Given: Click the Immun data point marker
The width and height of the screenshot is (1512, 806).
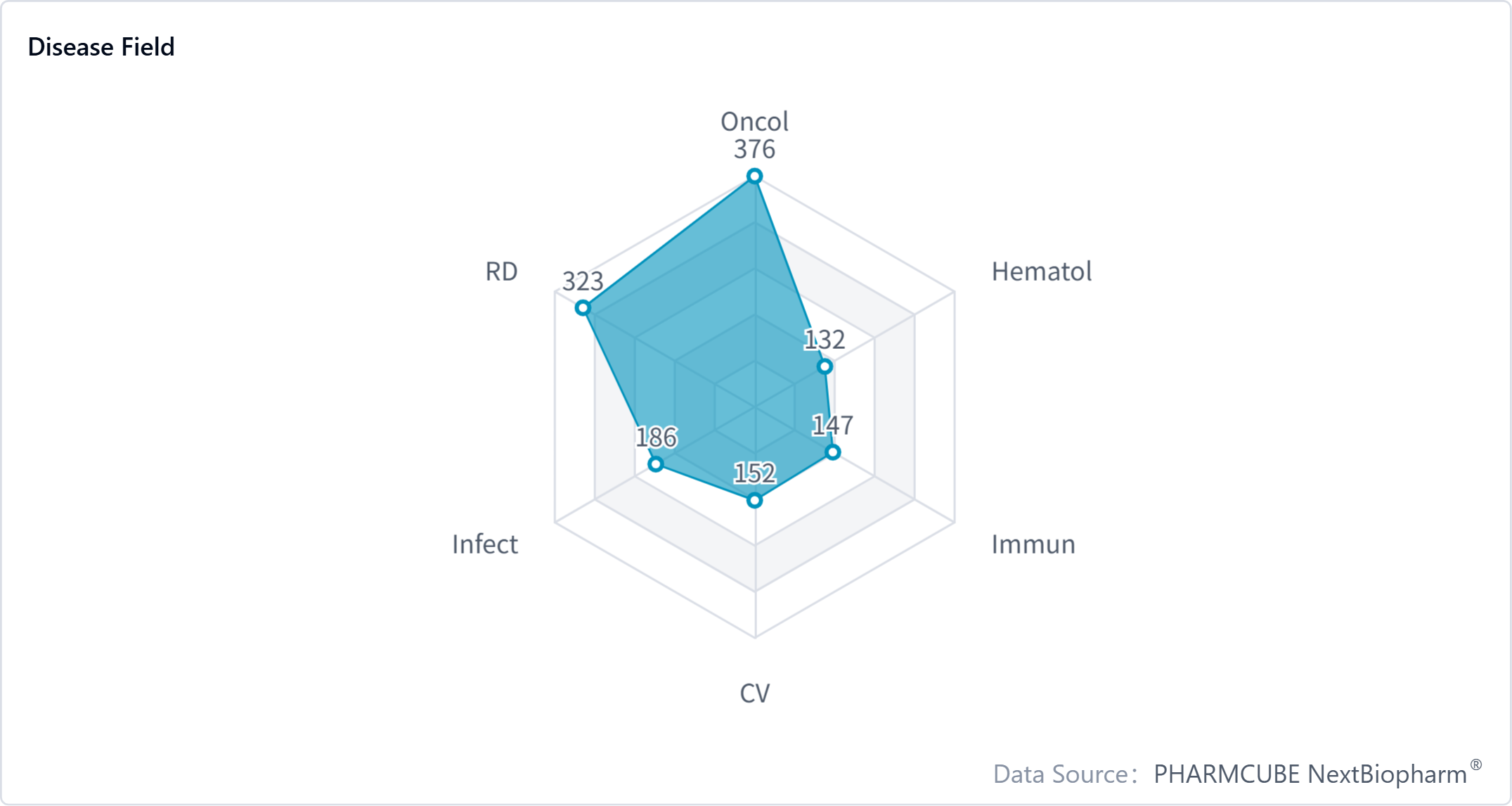Looking at the screenshot, I should (833, 452).
